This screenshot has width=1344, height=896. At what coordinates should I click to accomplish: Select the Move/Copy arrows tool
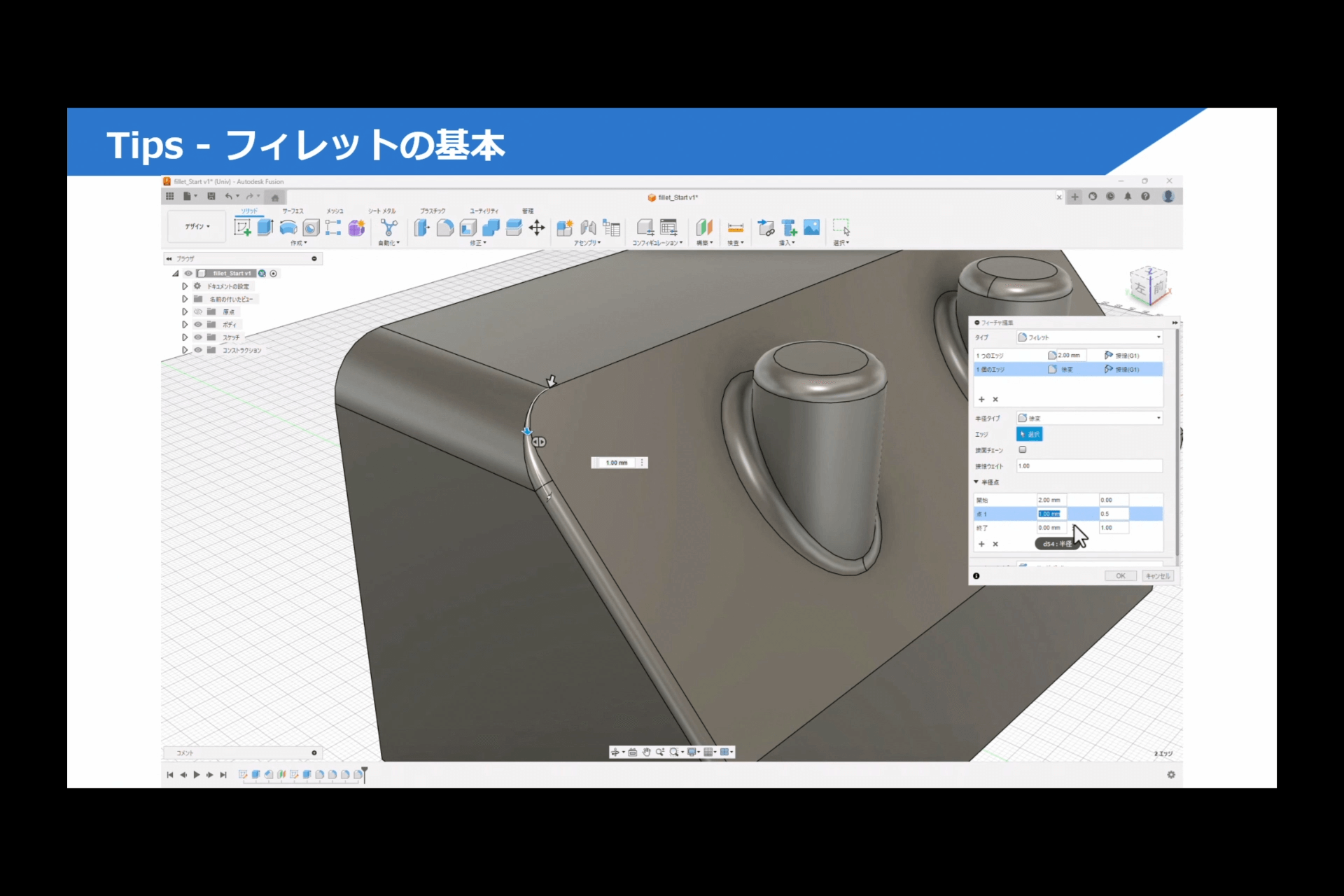pos(537,227)
